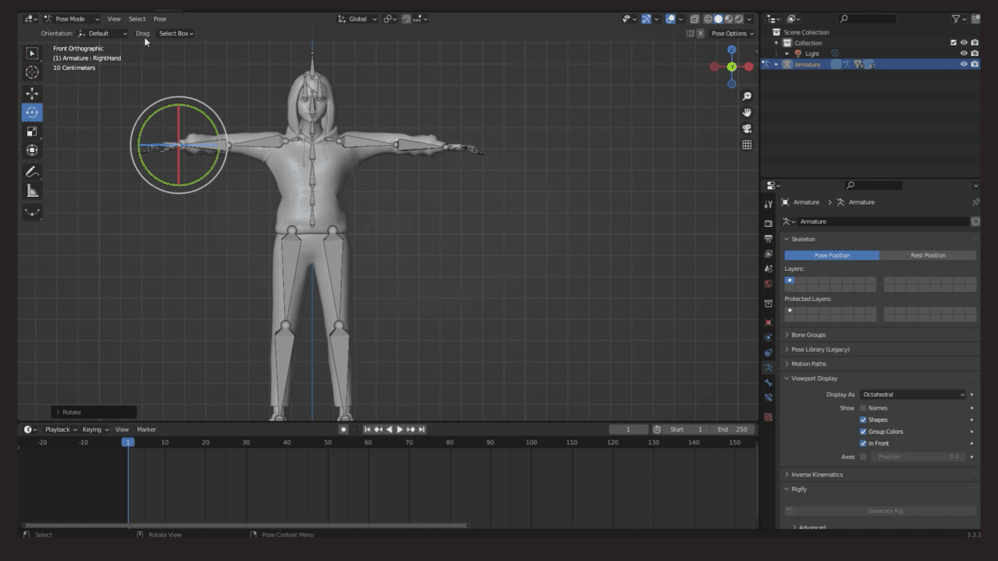This screenshot has height=561, width=998.
Task: Select the Annotate pencil tool
Action: tap(32, 172)
